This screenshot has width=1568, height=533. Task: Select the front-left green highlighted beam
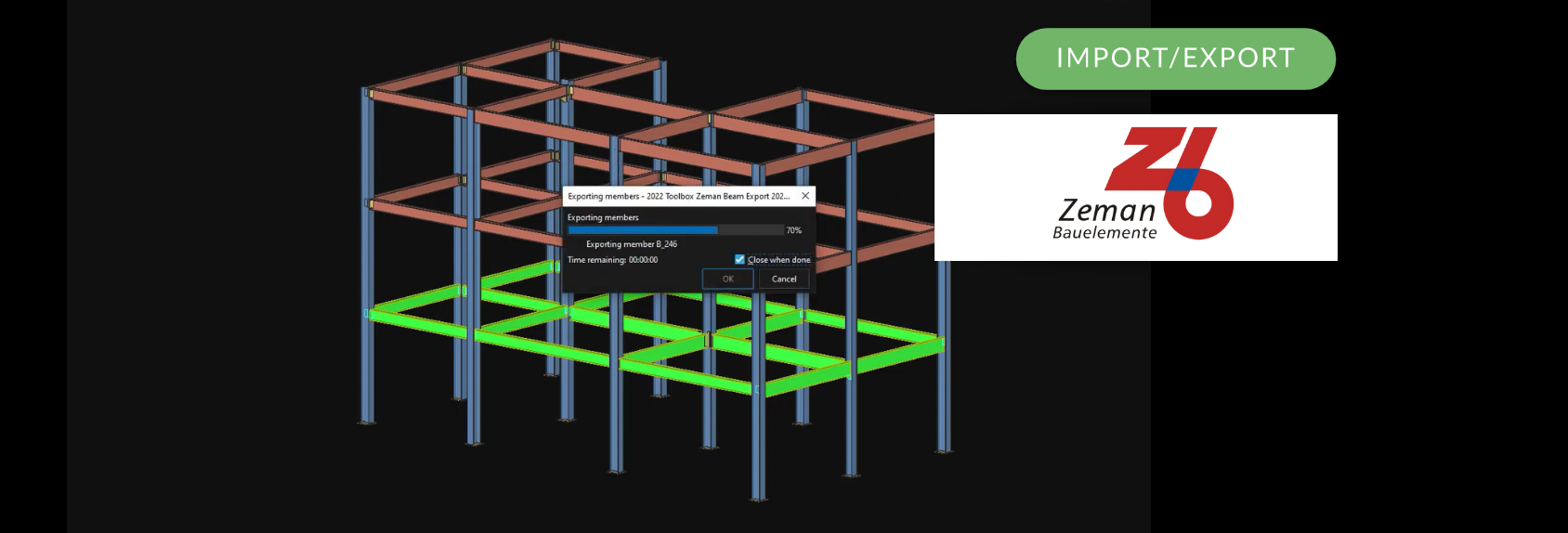(418, 320)
